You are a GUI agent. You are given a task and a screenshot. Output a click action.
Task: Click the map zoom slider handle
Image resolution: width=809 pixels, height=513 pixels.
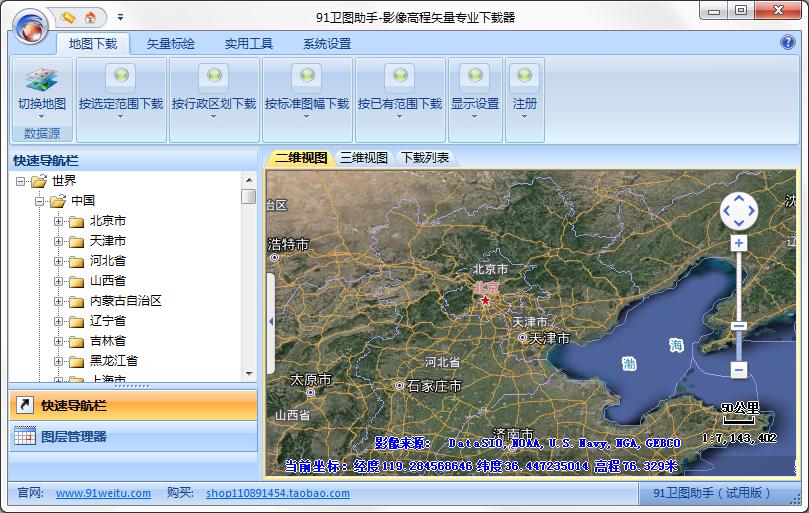(x=739, y=325)
